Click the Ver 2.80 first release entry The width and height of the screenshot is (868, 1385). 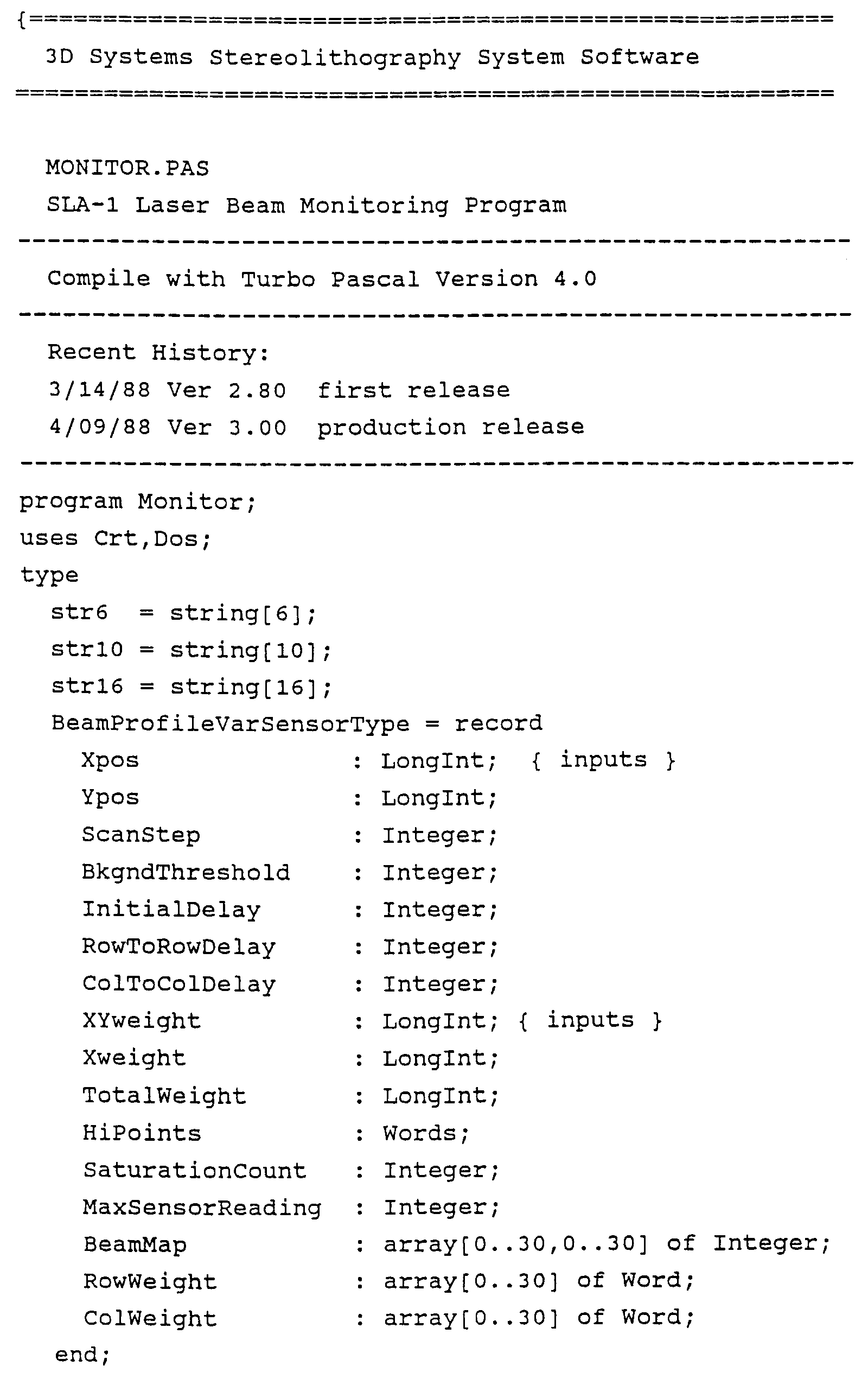pos(279,390)
